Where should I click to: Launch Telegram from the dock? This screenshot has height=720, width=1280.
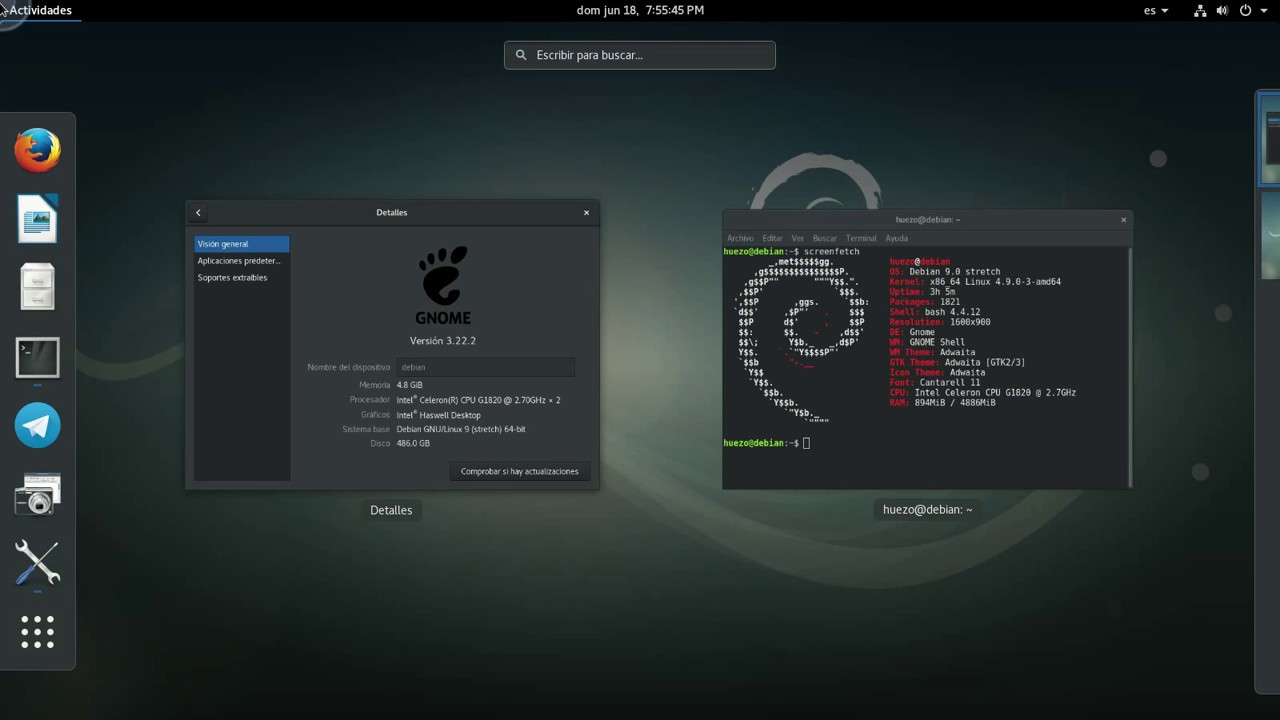click(37, 425)
